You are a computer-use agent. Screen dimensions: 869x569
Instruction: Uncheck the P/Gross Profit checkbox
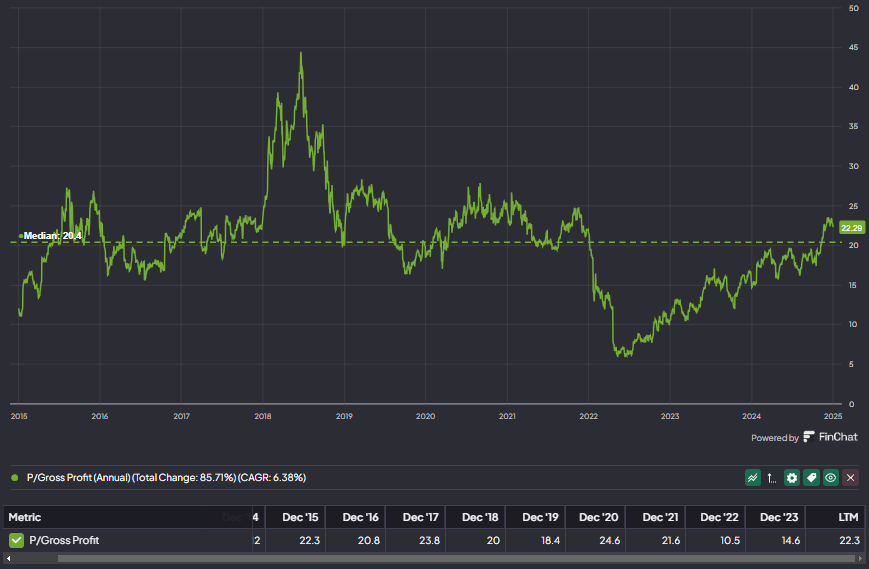(17, 540)
